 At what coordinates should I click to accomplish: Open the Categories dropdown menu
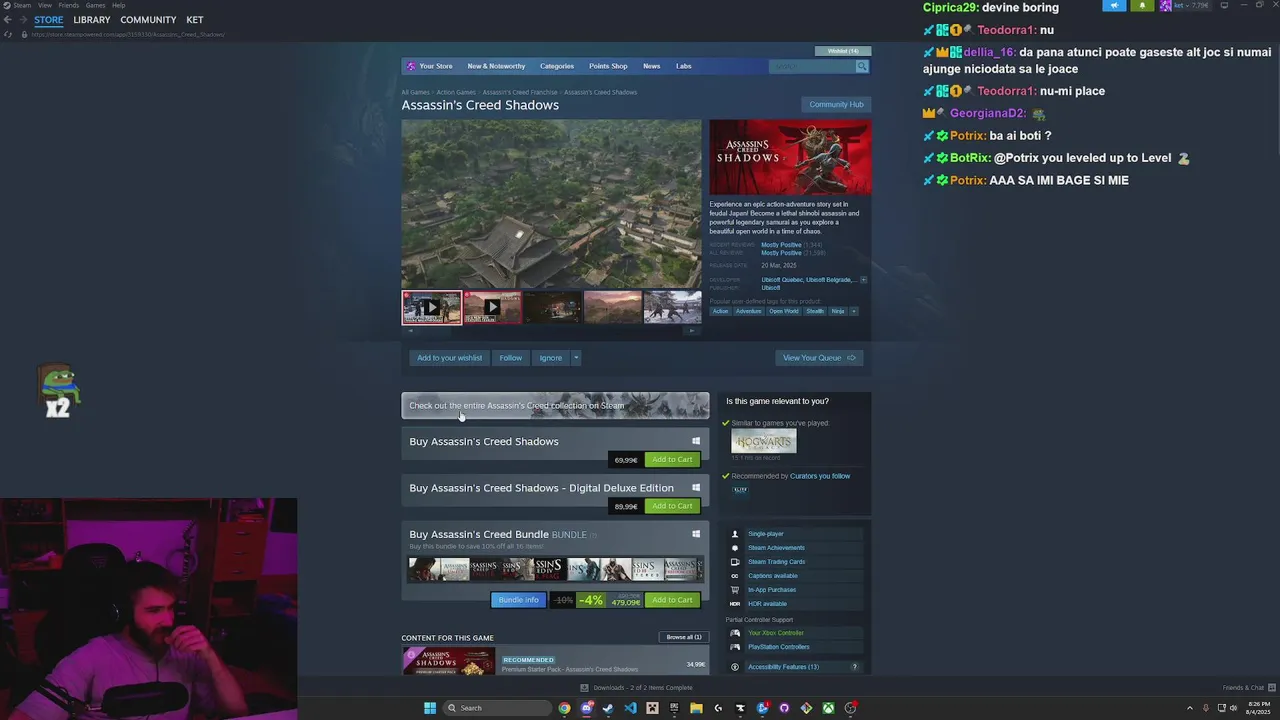557,66
